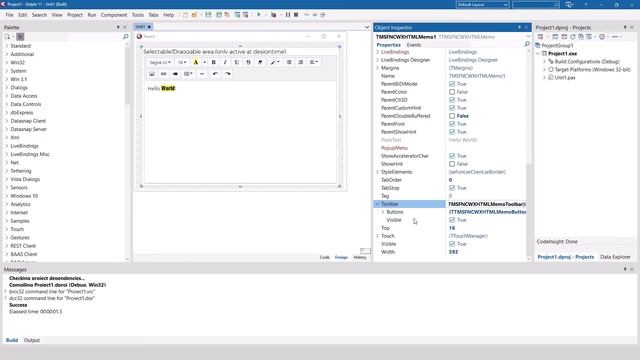This screenshot has height=360, width=640.
Task: Open the File menu
Action: point(9,15)
